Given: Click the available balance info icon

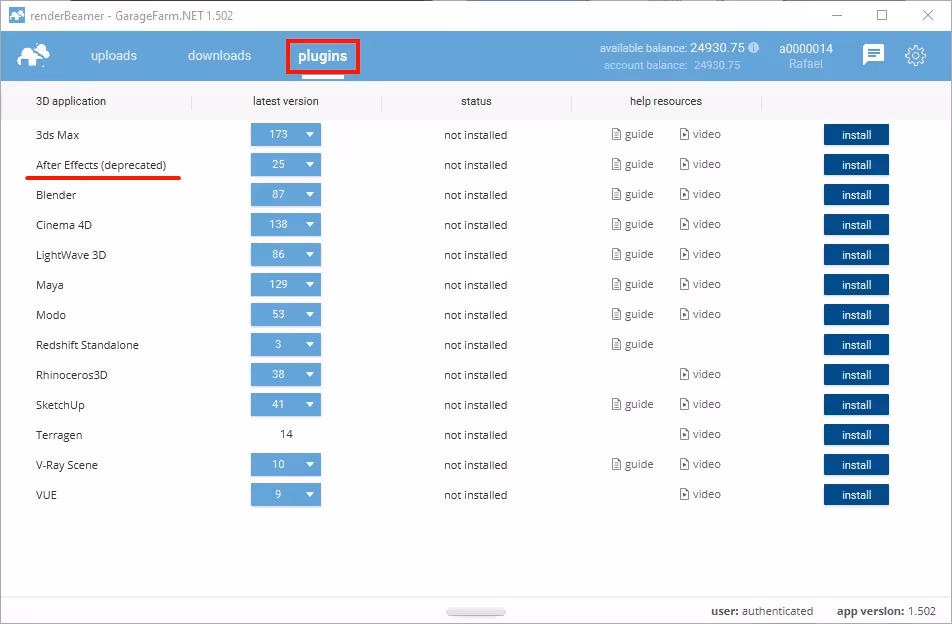Looking at the screenshot, I should [753, 47].
